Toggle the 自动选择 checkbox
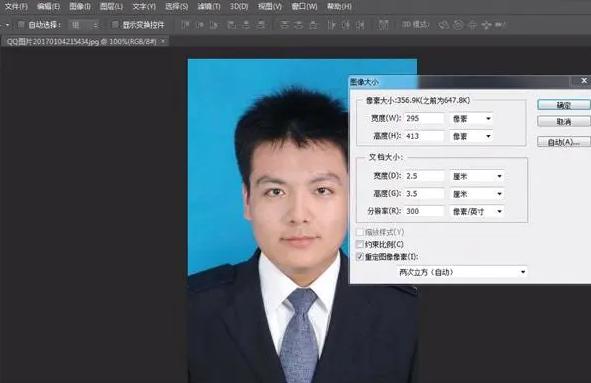591x383 pixels. [x=21, y=25]
